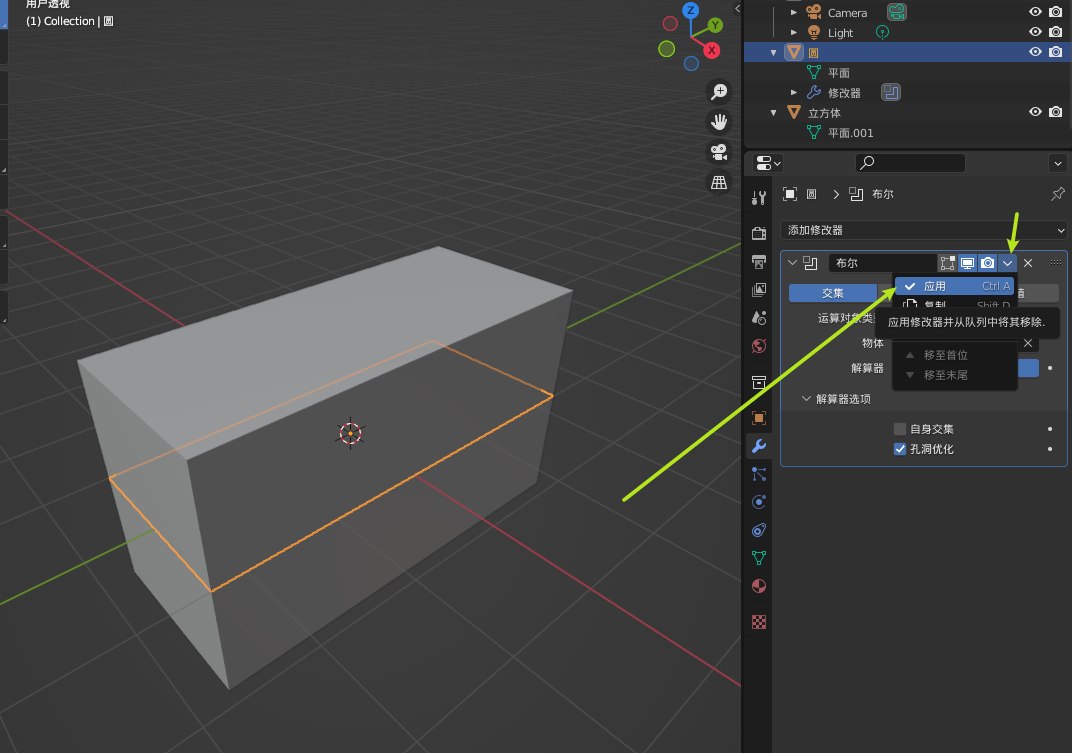The width and height of the screenshot is (1072, 753).
Task: Collapse the selected highlighted object row
Action: (x=774, y=52)
